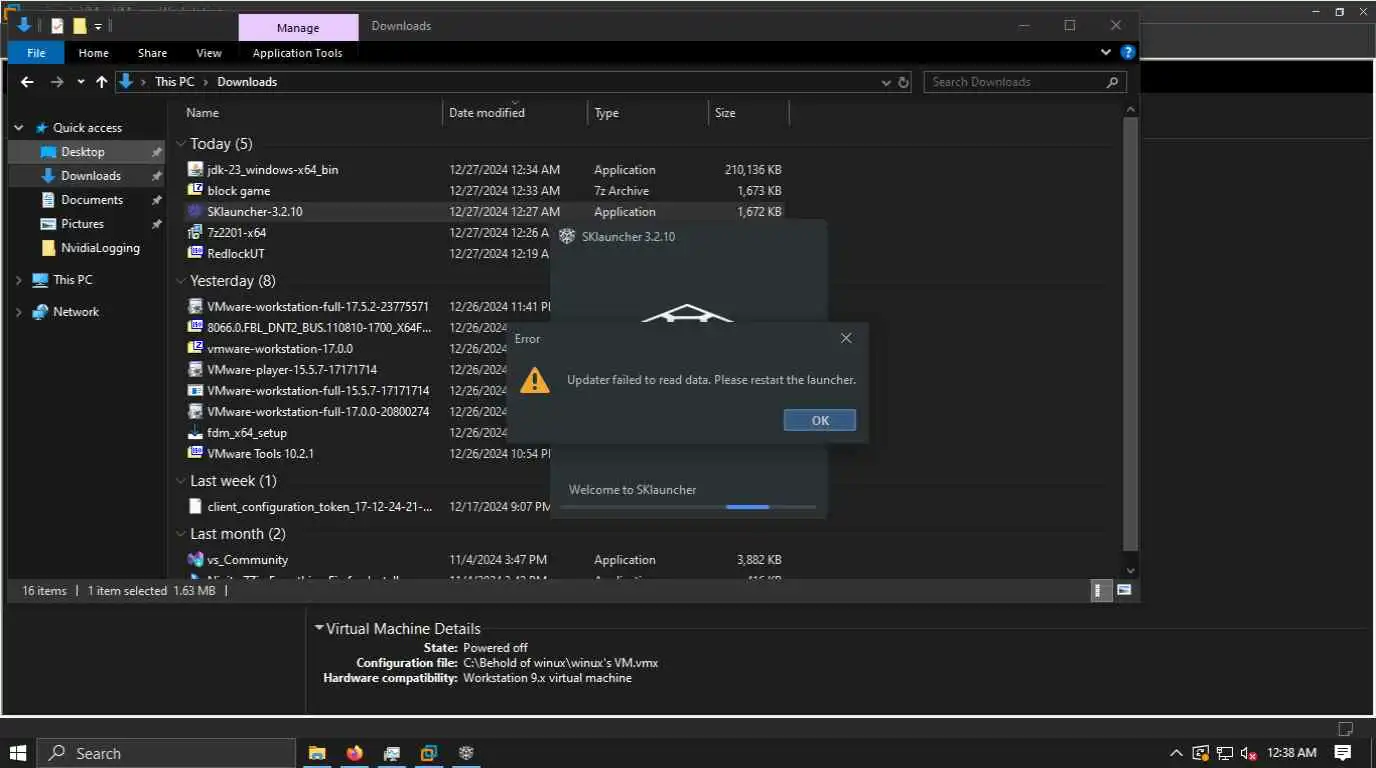Close the Error dialog with X

(x=846, y=339)
